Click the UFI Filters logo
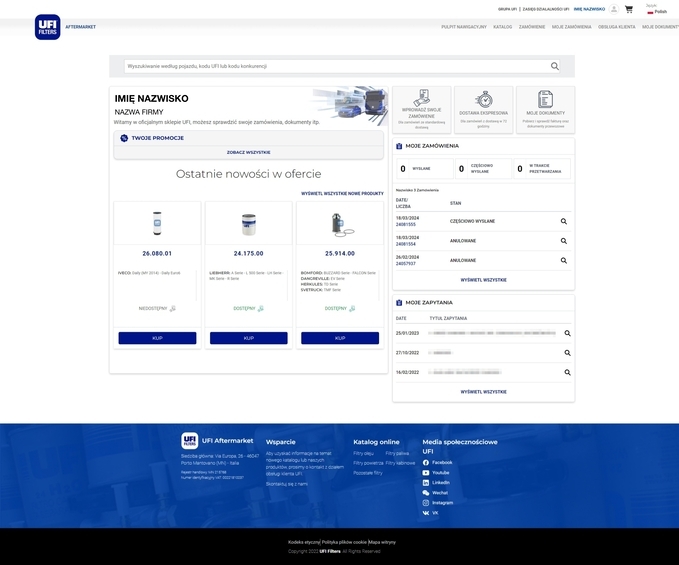The image size is (679, 565). pyautogui.click(x=47, y=27)
